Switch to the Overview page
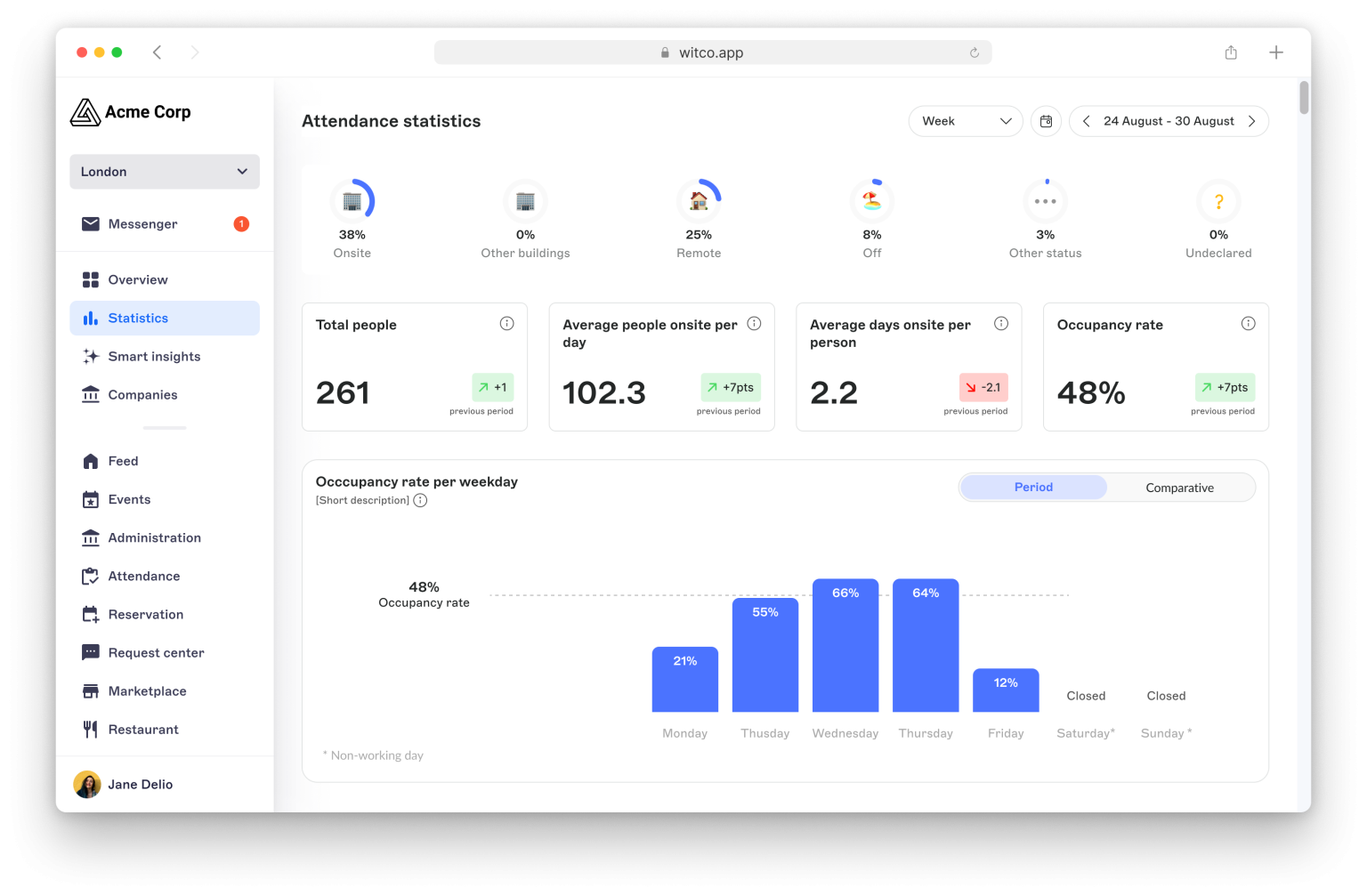The height and width of the screenshot is (896, 1367). pyautogui.click(x=138, y=279)
